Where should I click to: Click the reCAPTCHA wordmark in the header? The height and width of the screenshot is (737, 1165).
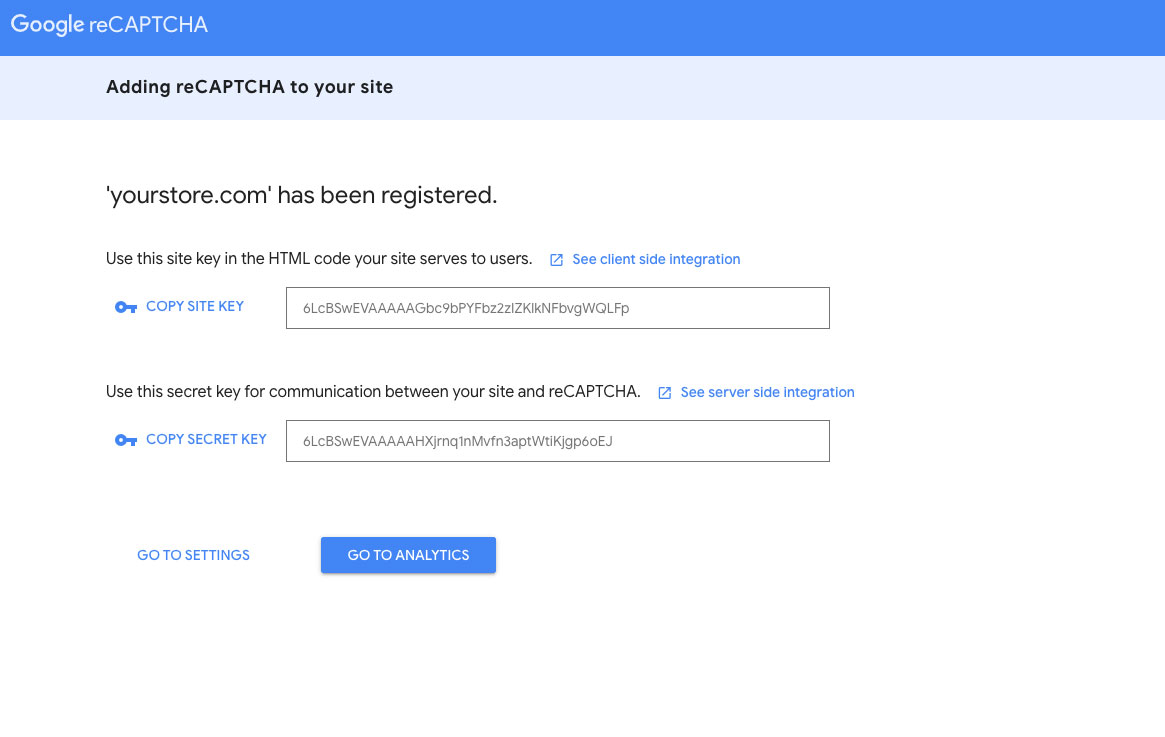click(148, 26)
